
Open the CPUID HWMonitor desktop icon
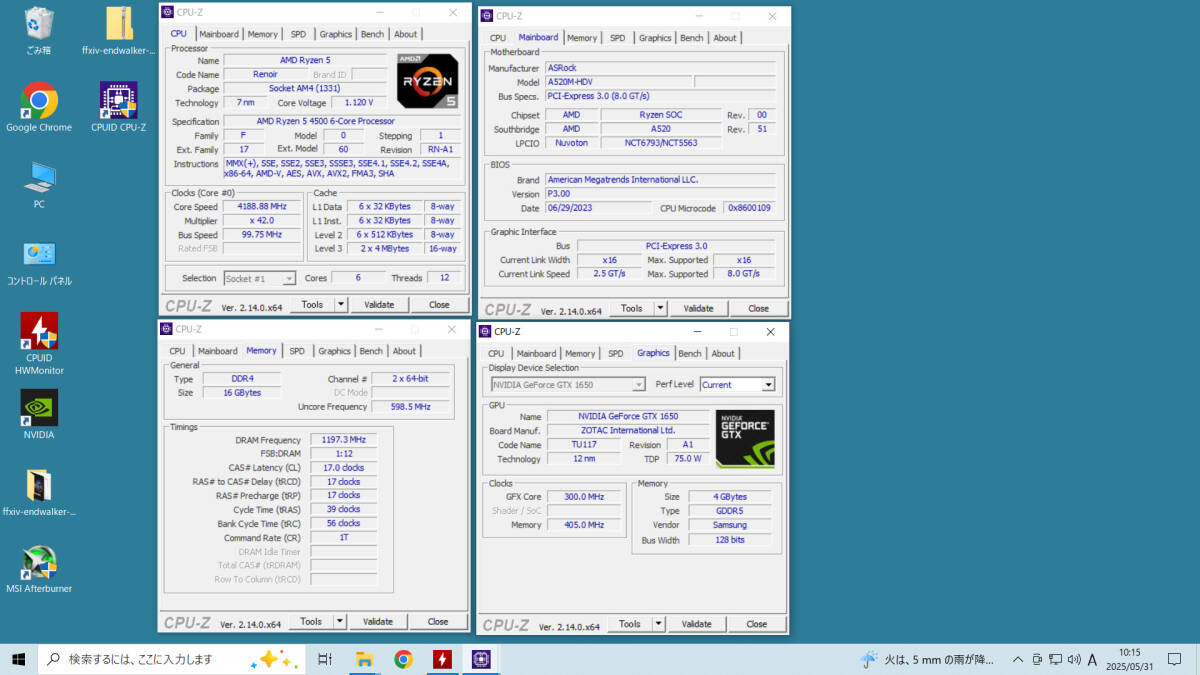point(39,333)
